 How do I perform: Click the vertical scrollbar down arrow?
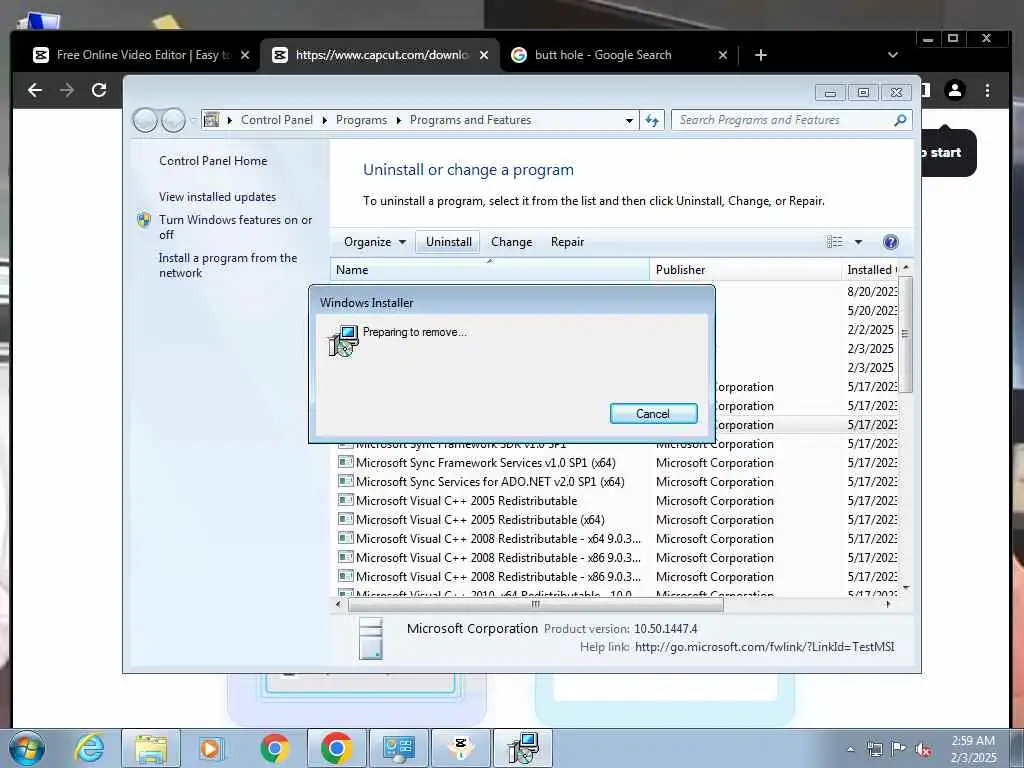906,588
